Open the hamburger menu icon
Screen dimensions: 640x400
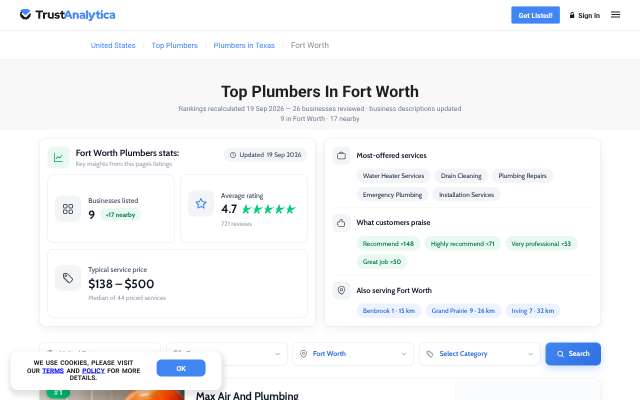[x=615, y=15]
